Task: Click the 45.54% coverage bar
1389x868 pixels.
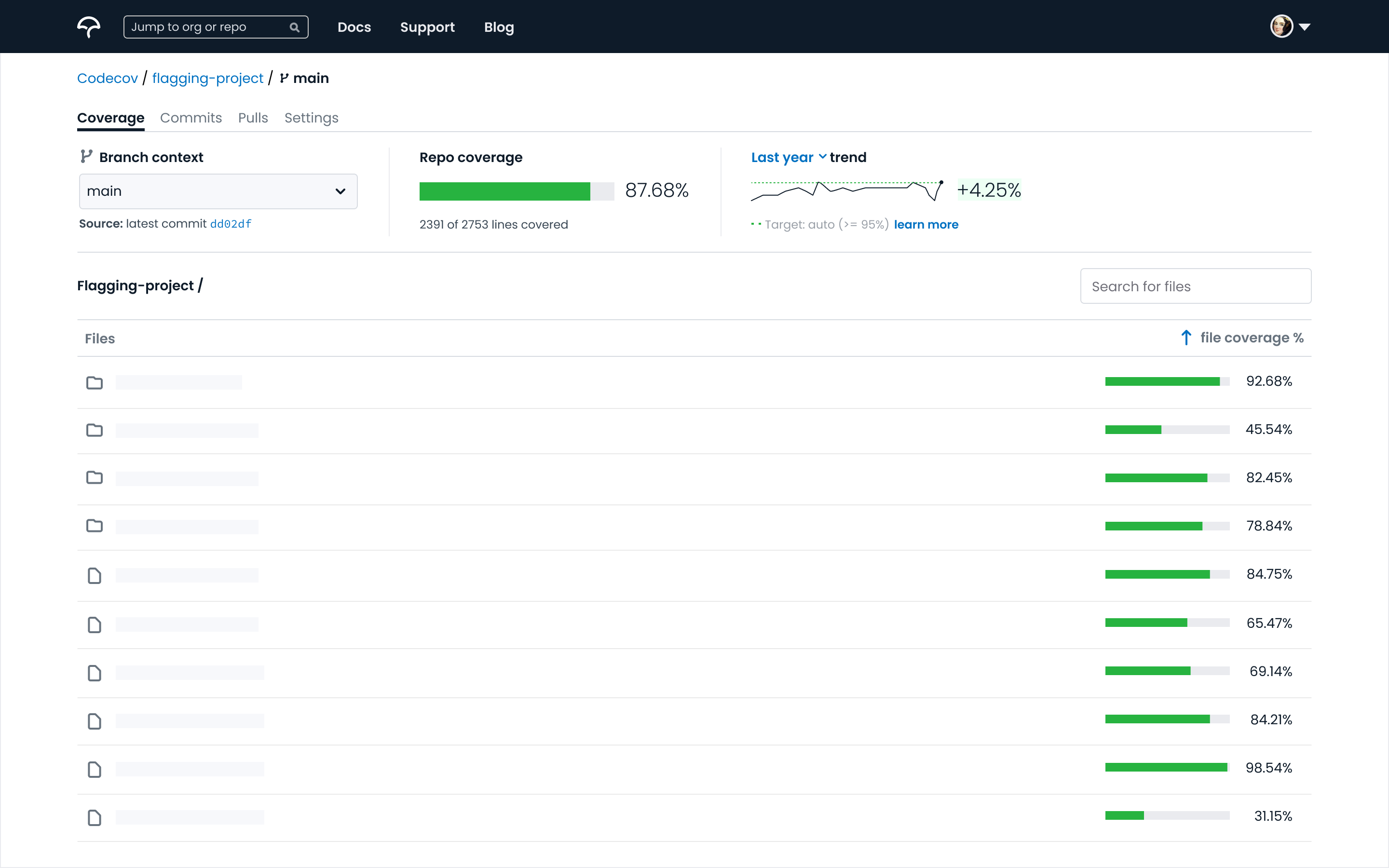Action: tap(1168, 430)
